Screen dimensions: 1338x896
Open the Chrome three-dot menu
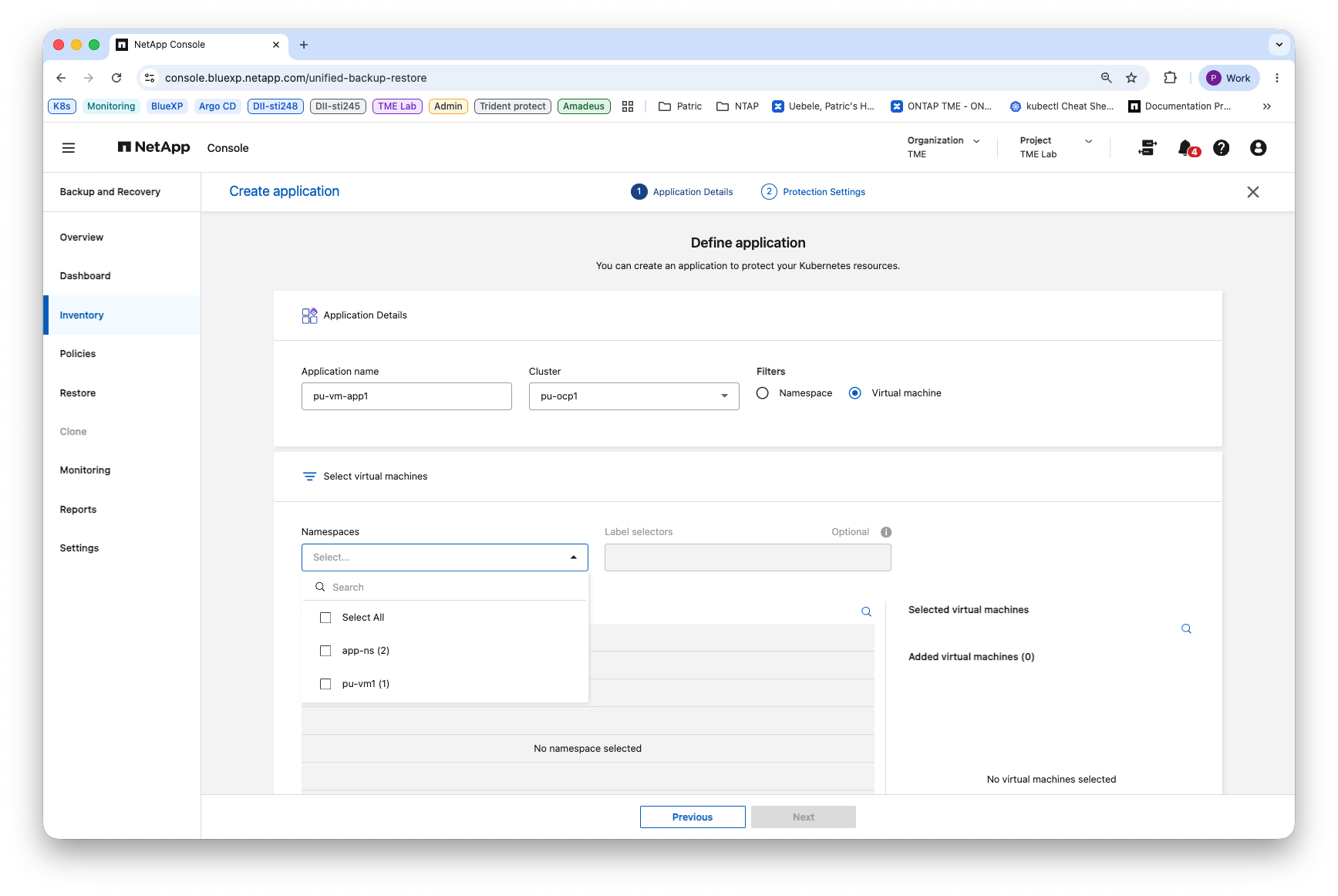(1277, 78)
